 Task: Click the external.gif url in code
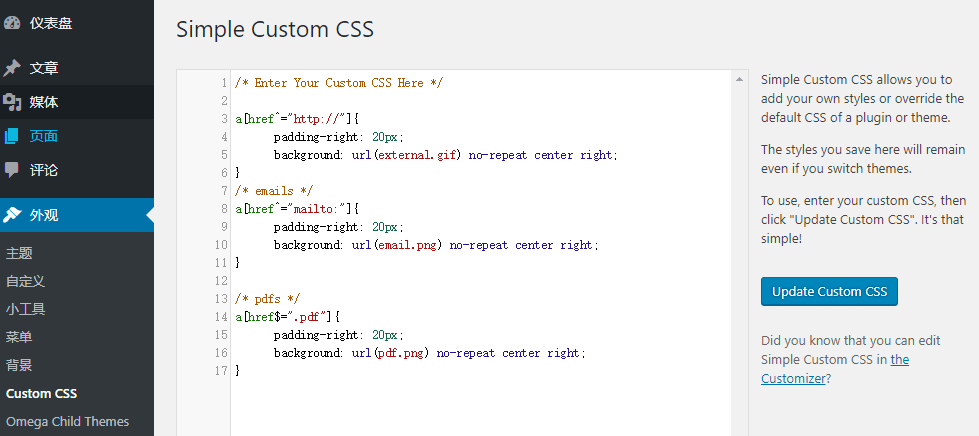417,155
